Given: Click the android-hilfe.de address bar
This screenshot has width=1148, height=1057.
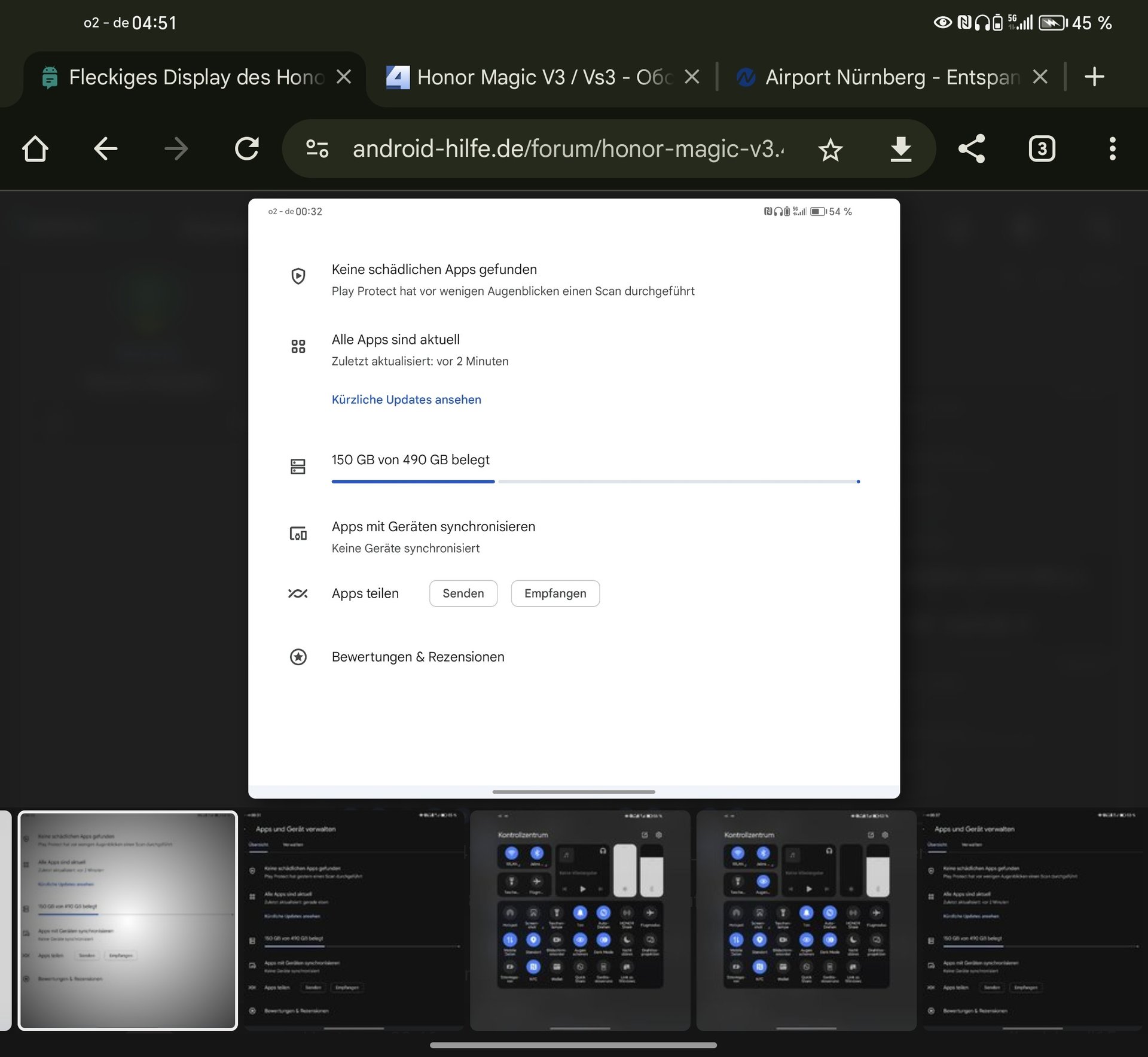Looking at the screenshot, I should click(568, 149).
